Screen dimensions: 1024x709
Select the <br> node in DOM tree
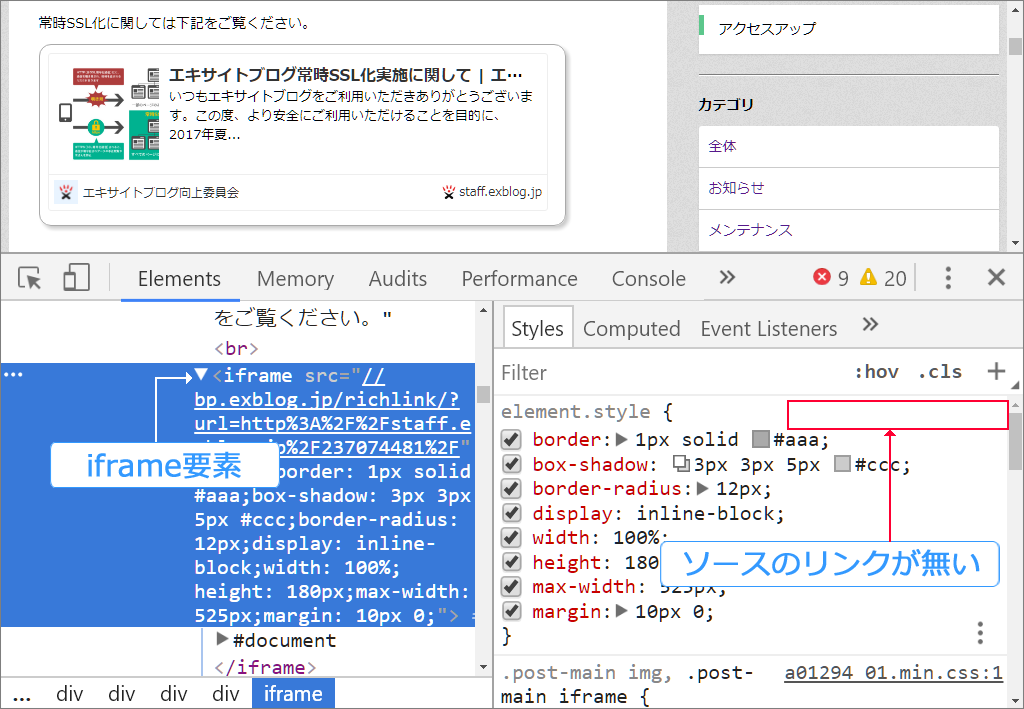point(236,348)
